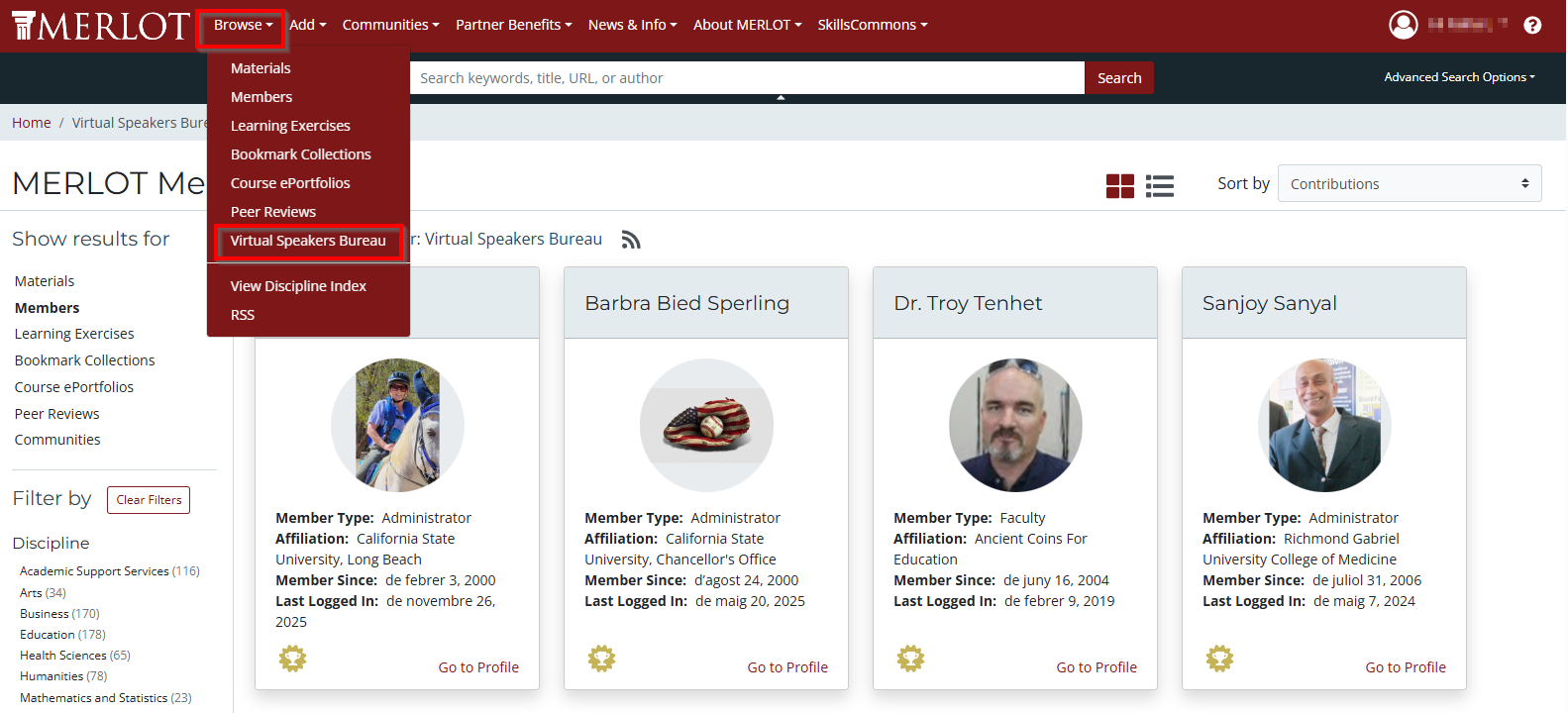Click Barbra Bied Sperling's badge icon
The image size is (1568, 713).
coord(601,659)
